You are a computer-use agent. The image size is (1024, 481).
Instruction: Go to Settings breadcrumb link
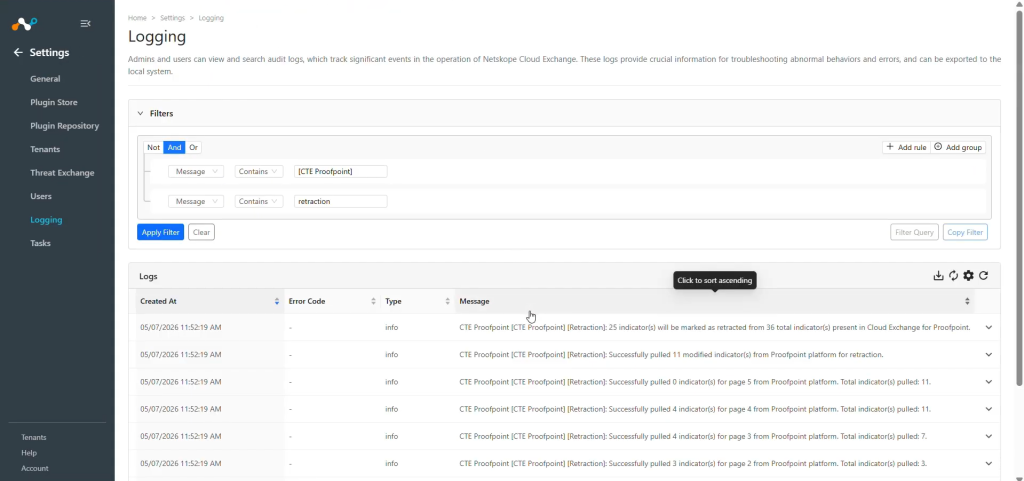coord(172,18)
